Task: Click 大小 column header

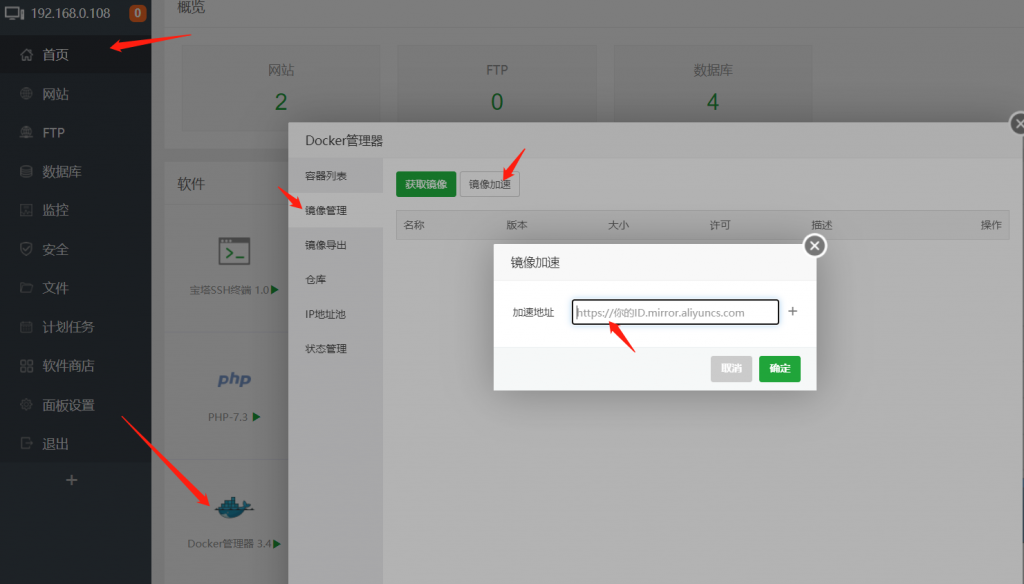Action: [x=618, y=225]
